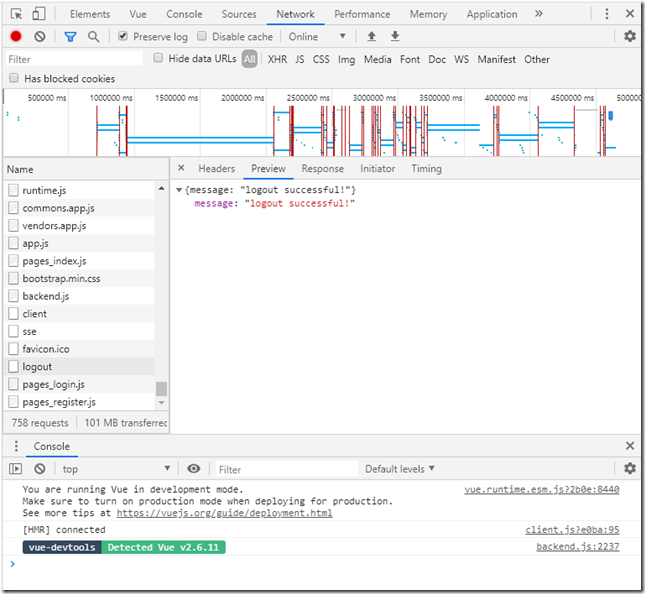Show the Response tab of request

(322, 168)
